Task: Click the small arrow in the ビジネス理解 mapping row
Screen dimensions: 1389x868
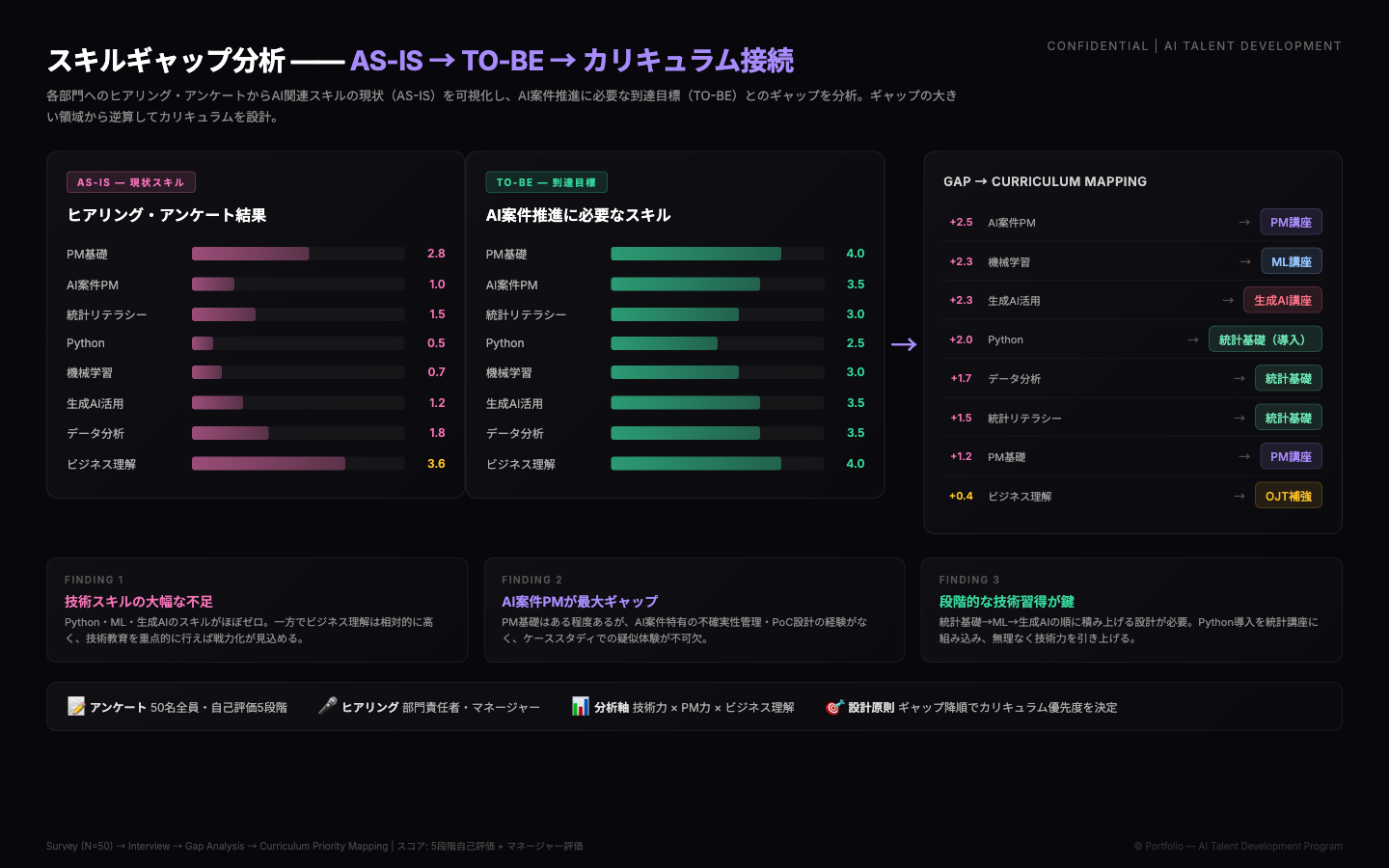Action: 1239,496
